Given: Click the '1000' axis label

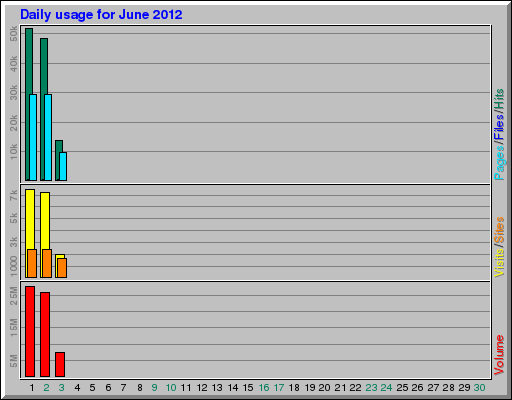Looking at the screenshot, I should pos(14,266).
